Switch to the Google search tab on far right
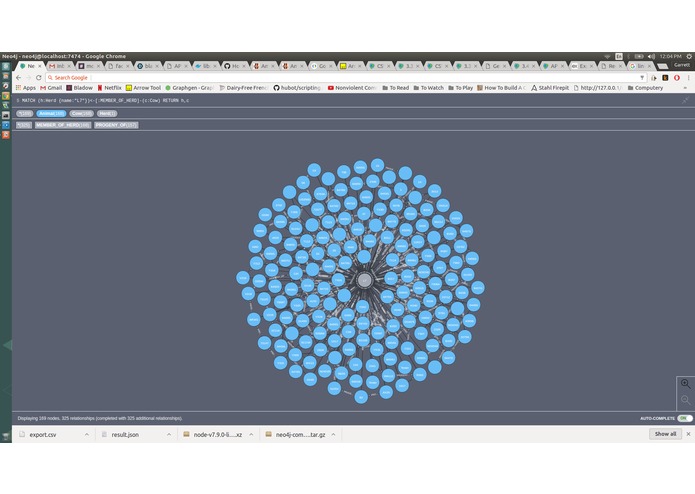Screen dimensions: 695x494 tap(640, 66)
